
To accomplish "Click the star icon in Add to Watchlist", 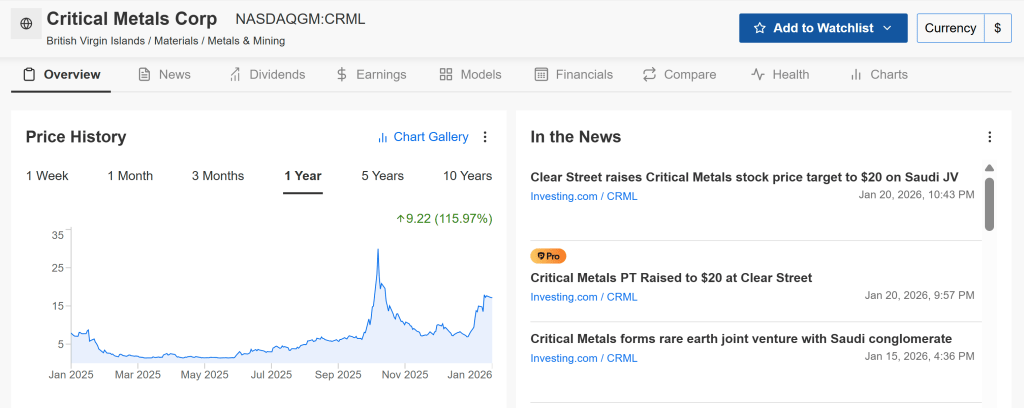I will point(760,28).
